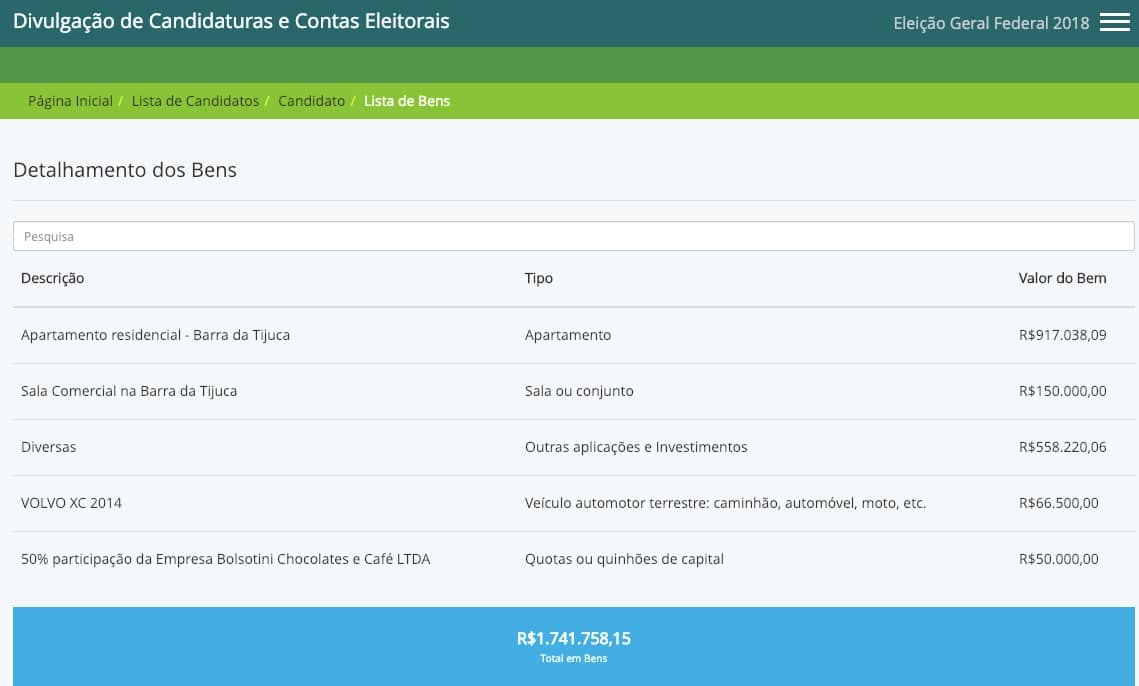Viewport: 1139px width, 686px height.
Task: Click value R$150.000,00
Action: 1062,391
